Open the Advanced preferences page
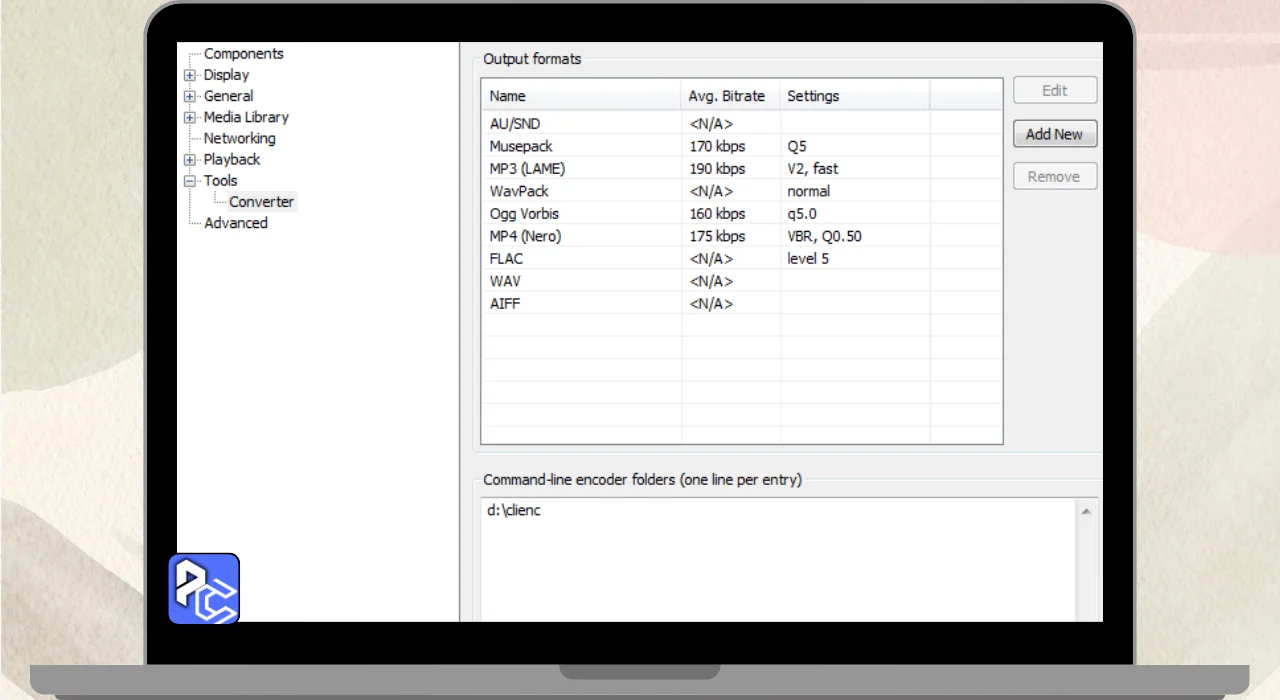 click(235, 223)
